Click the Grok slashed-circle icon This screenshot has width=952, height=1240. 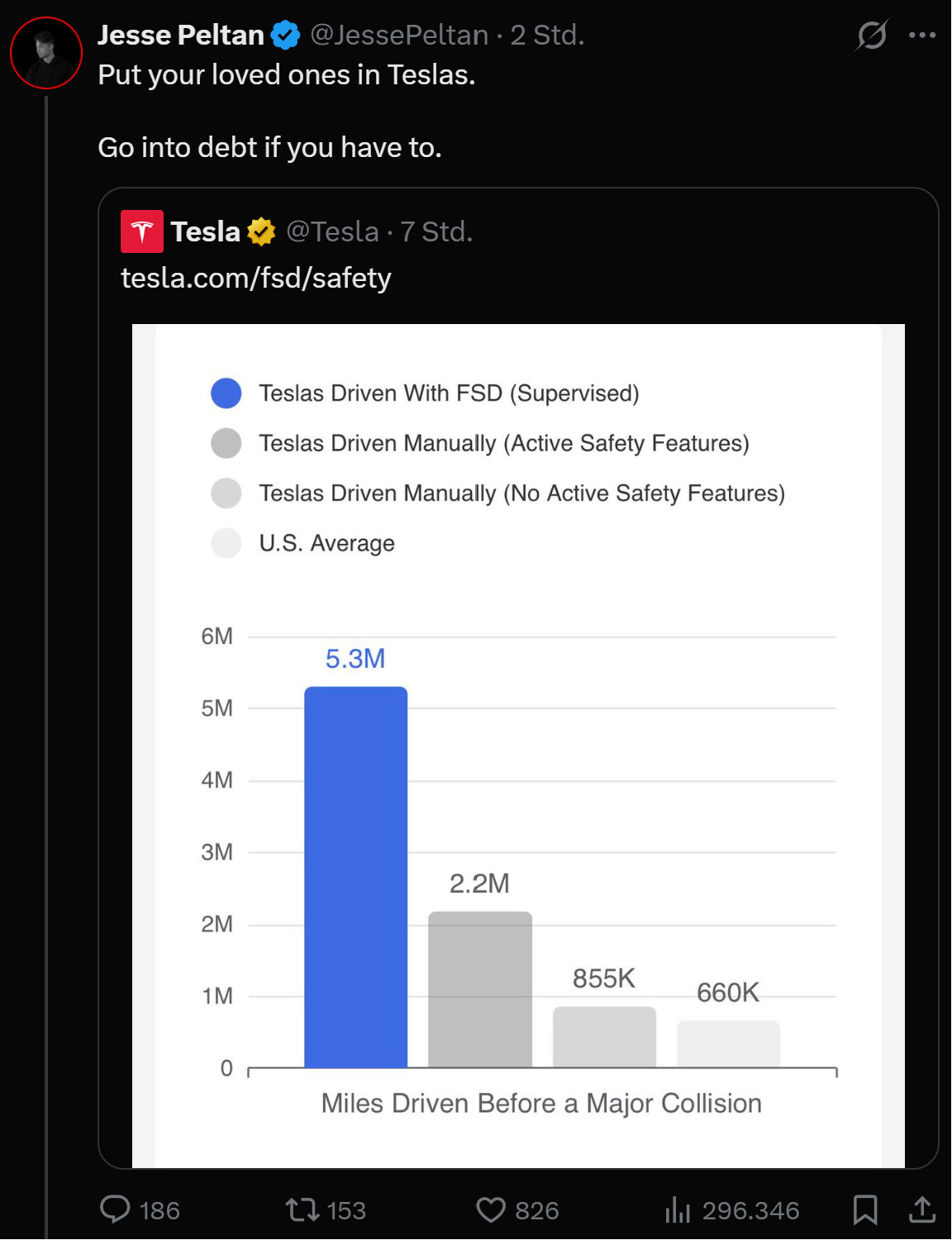pos(872,35)
